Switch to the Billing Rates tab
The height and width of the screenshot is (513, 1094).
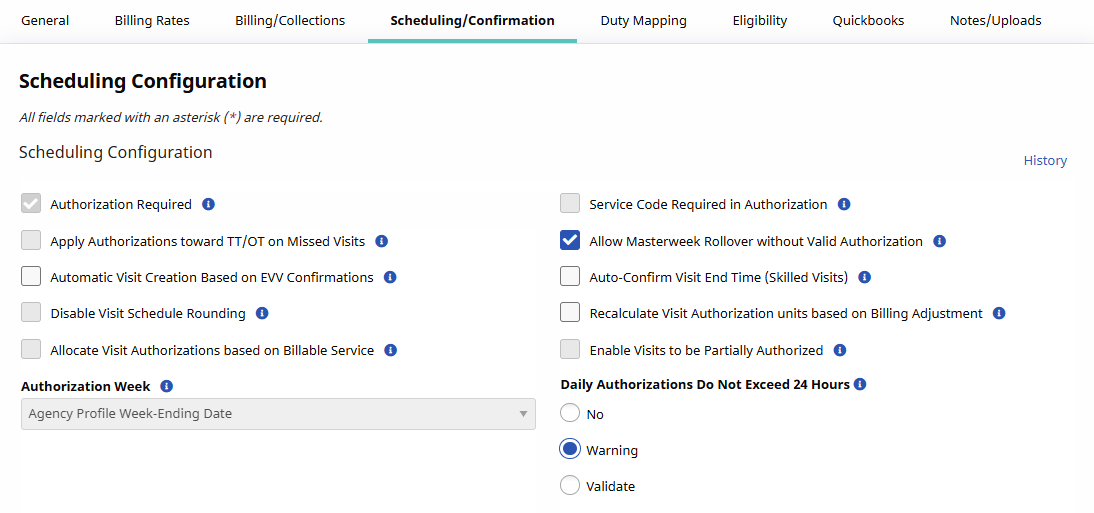[x=152, y=20]
